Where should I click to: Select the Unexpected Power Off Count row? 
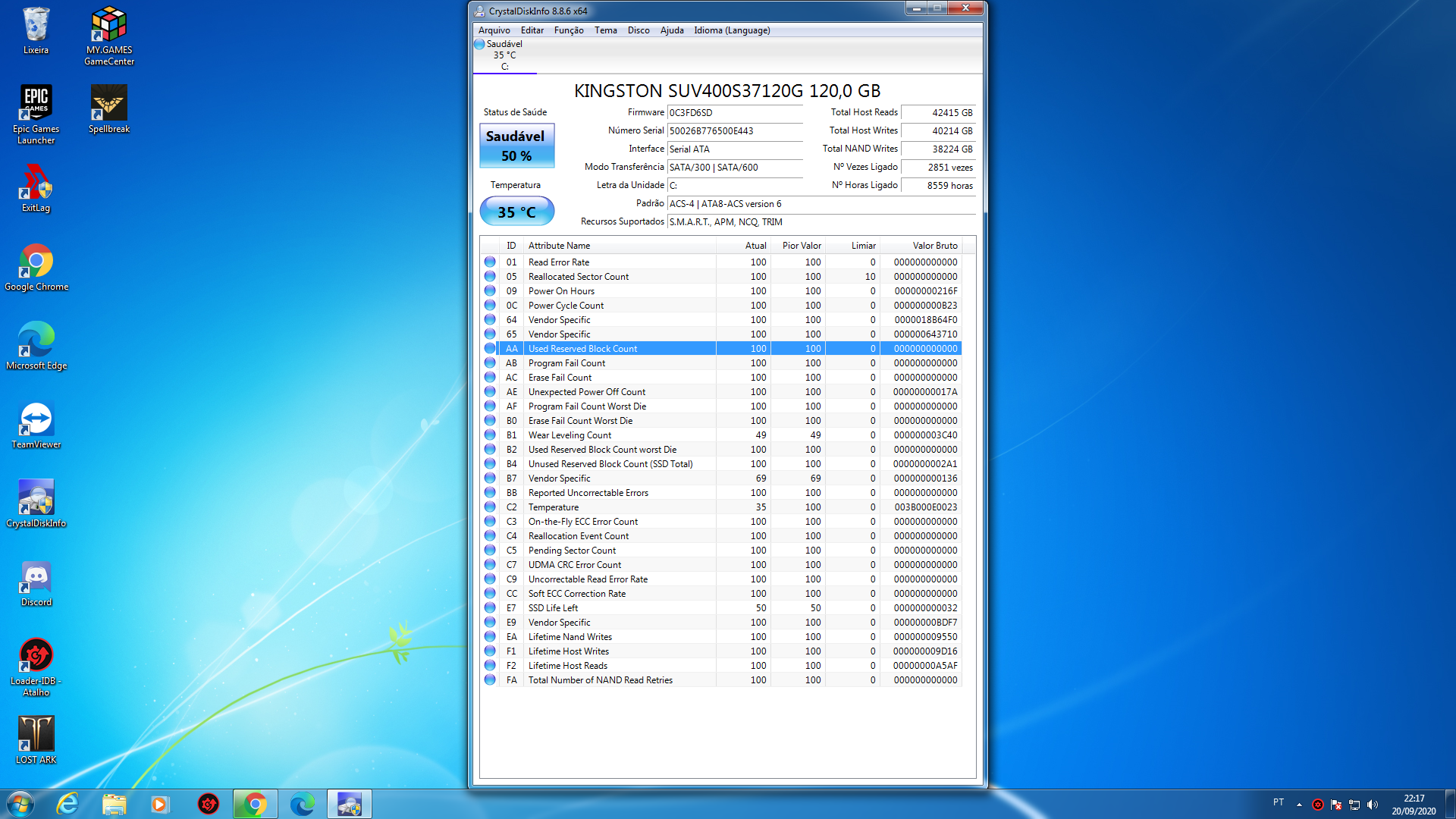click(720, 392)
